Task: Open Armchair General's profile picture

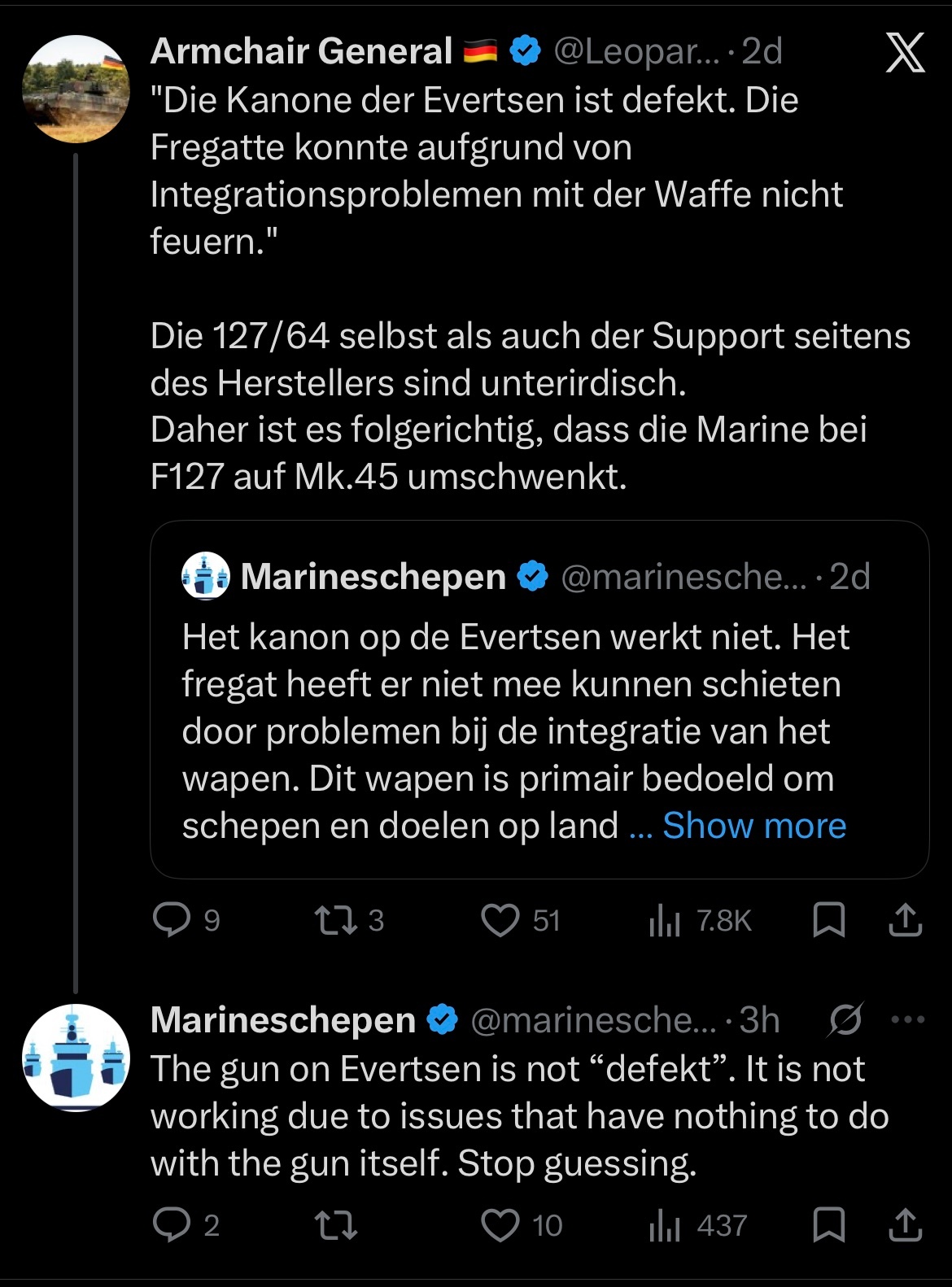Action: 76,89
